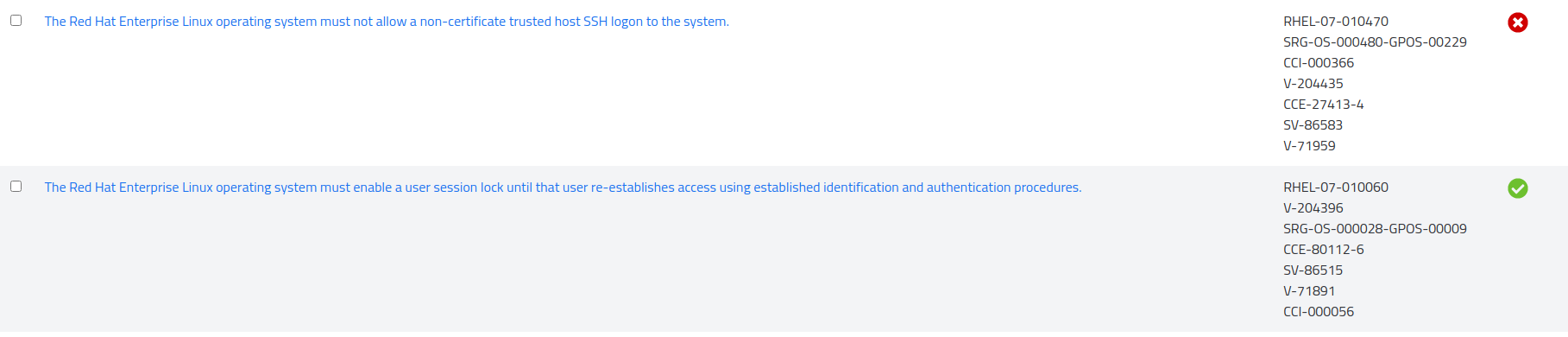
Task: Open the non-certificate trusted host SSH logon rule
Action: click(x=387, y=22)
